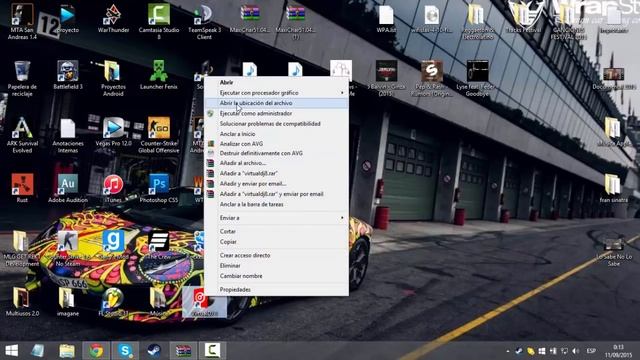Select 'Copiar' in the context menu
This screenshot has height=360, width=640.
click(x=228, y=242)
